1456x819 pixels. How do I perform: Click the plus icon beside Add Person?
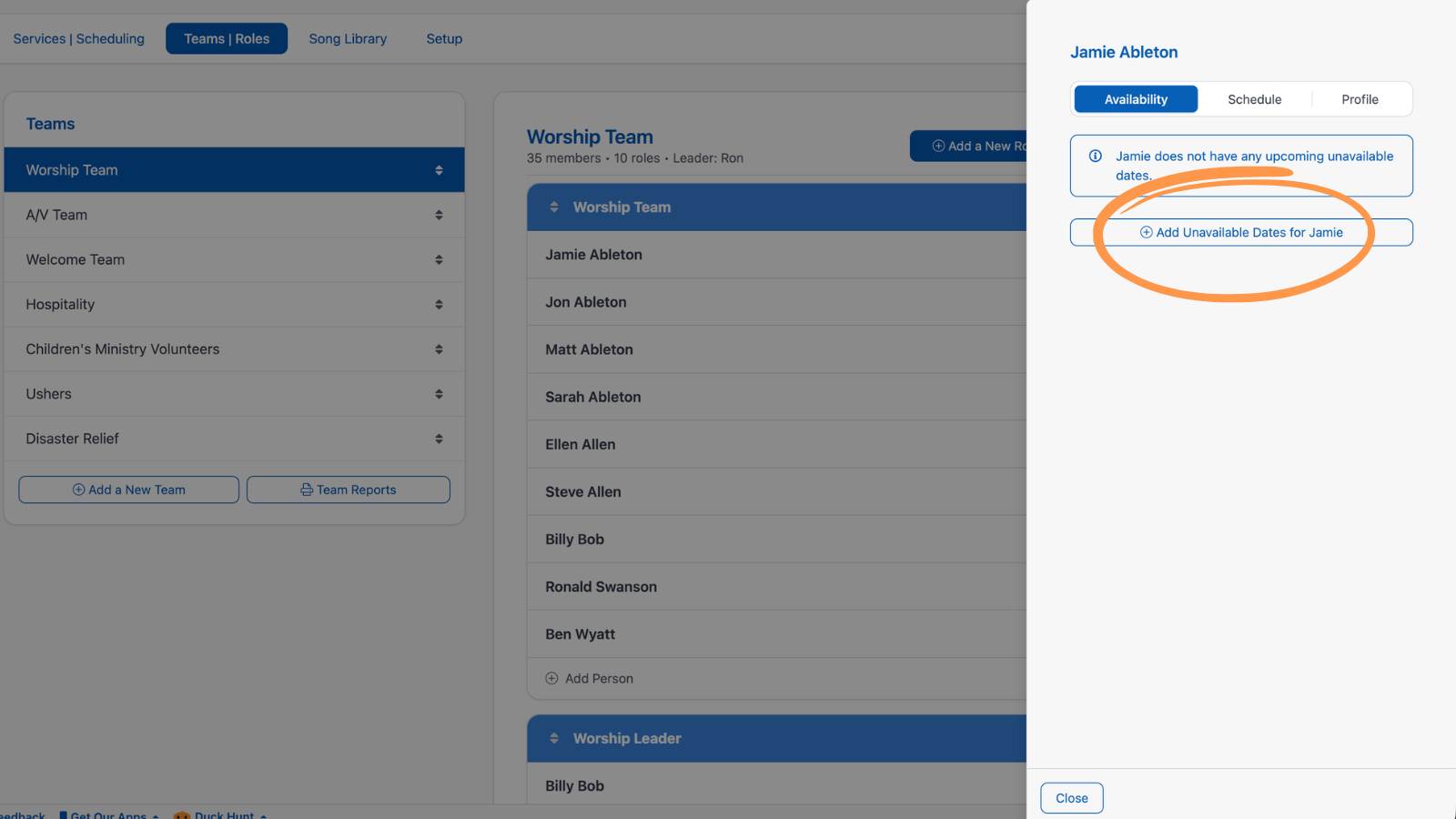[x=551, y=678]
